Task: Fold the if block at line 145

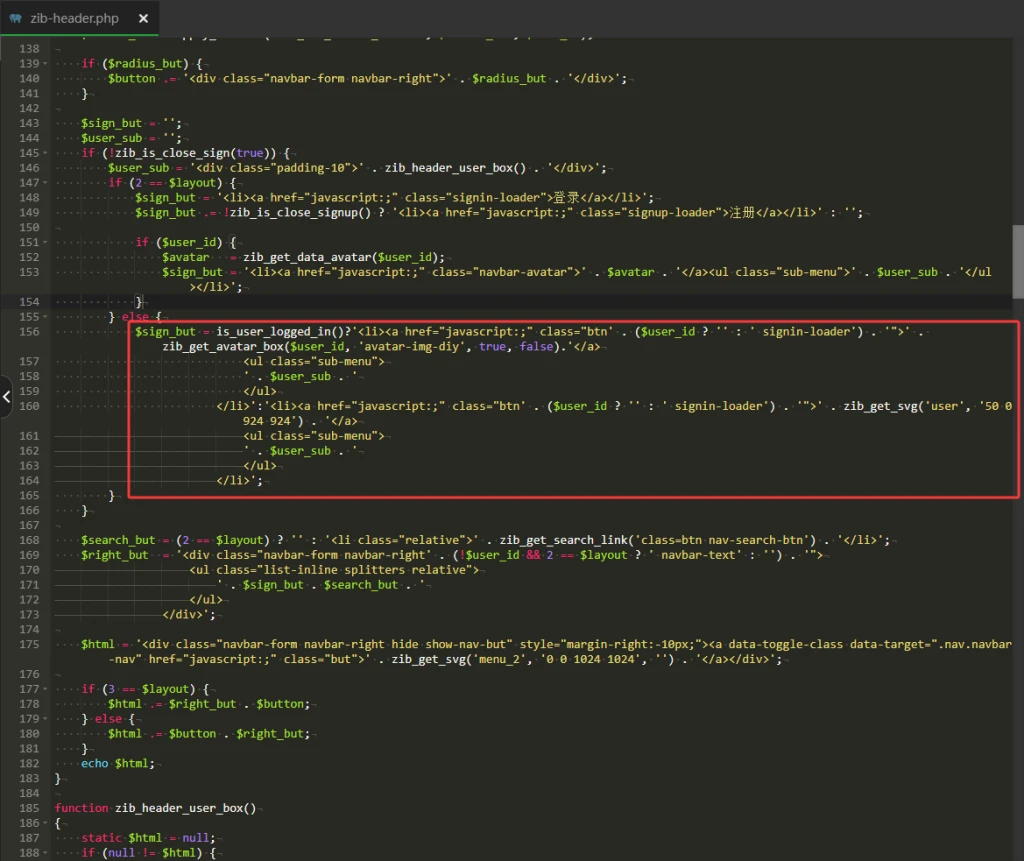Action: 47,153
